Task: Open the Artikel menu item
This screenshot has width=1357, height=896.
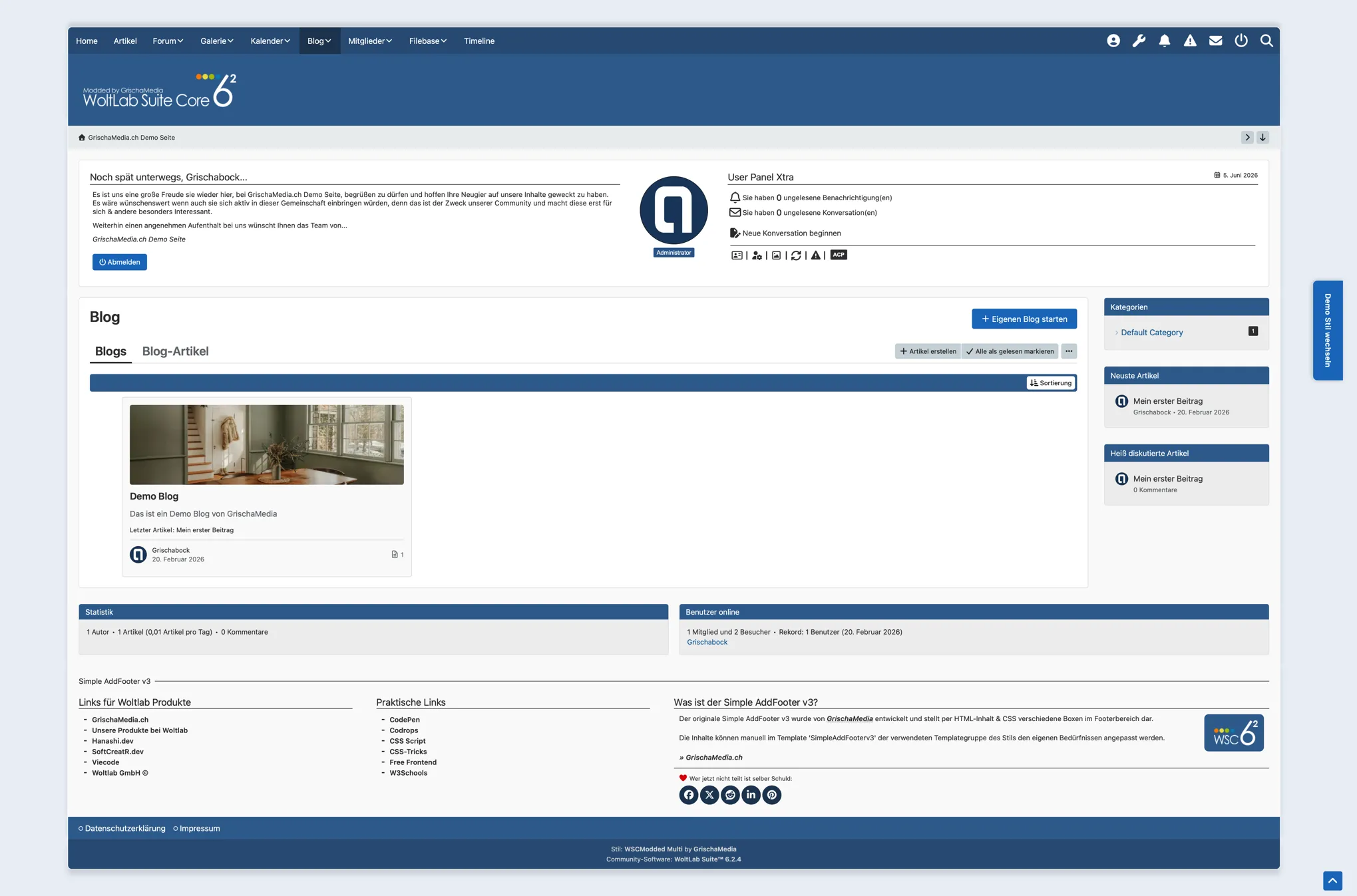Action: [125, 41]
